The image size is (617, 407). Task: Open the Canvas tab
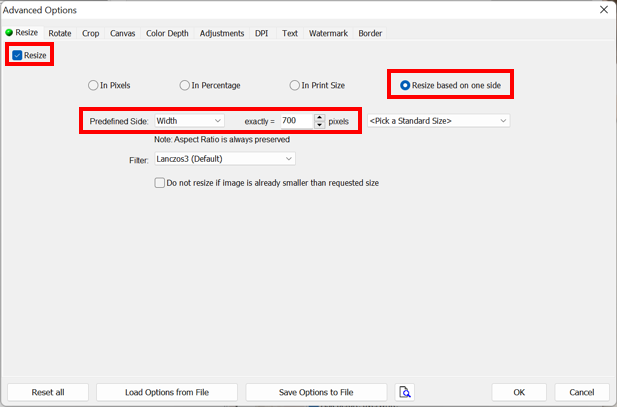pos(122,33)
